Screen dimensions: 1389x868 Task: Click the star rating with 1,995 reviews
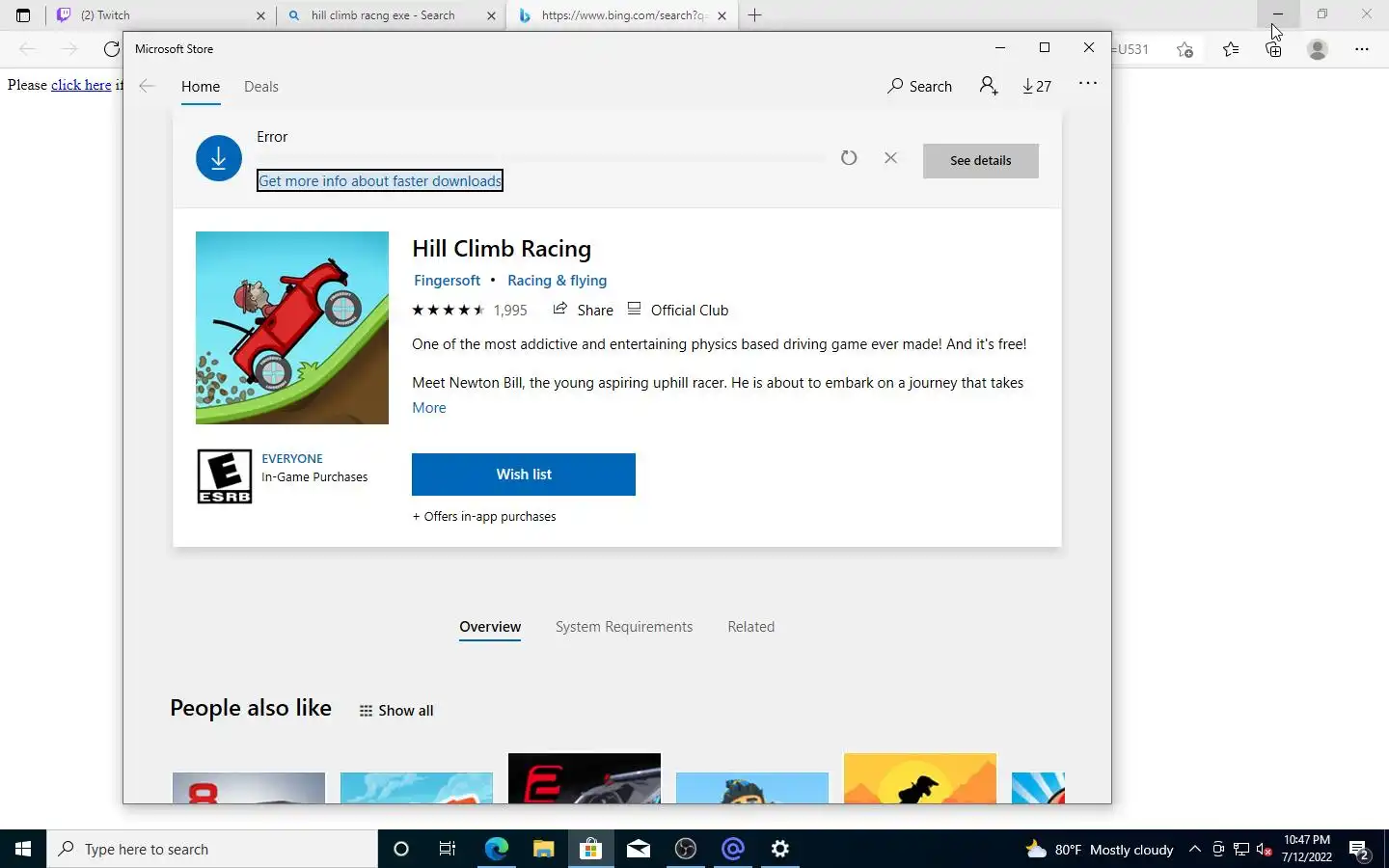(x=470, y=311)
